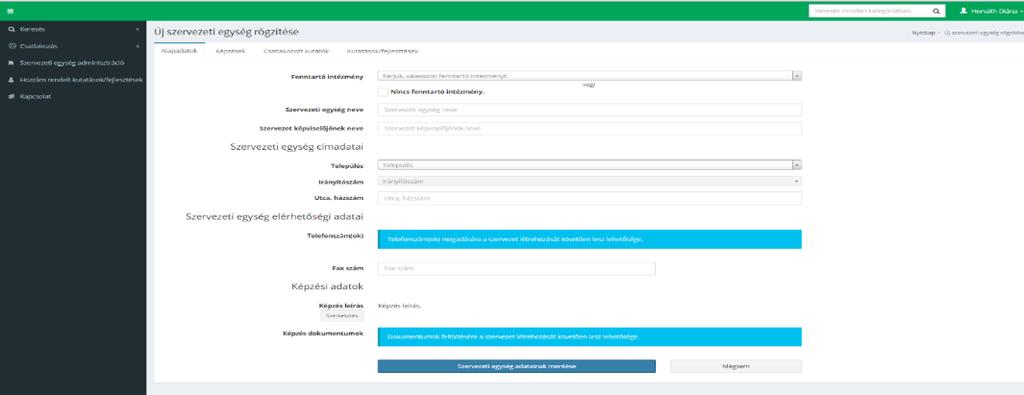Open Hozzám rendelt kutatások/fejlesztések in sidebar
Image resolution: width=1024 pixels, height=395 pixels.
(81, 80)
